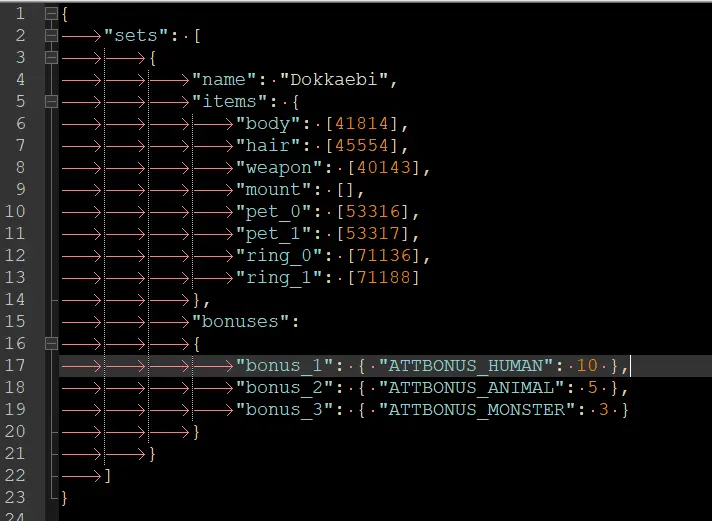Click the "body" key
The height and width of the screenshot is (521, 712).
tap(268, 124)
